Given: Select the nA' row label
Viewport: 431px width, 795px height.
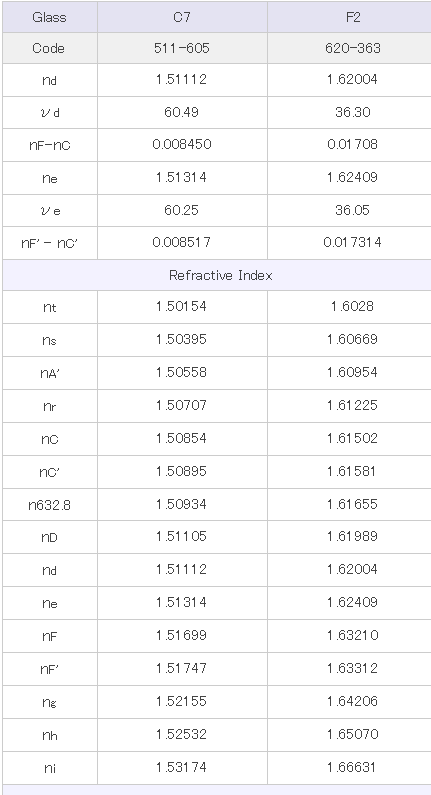Looking at the screenshot, I should point(50,373).
